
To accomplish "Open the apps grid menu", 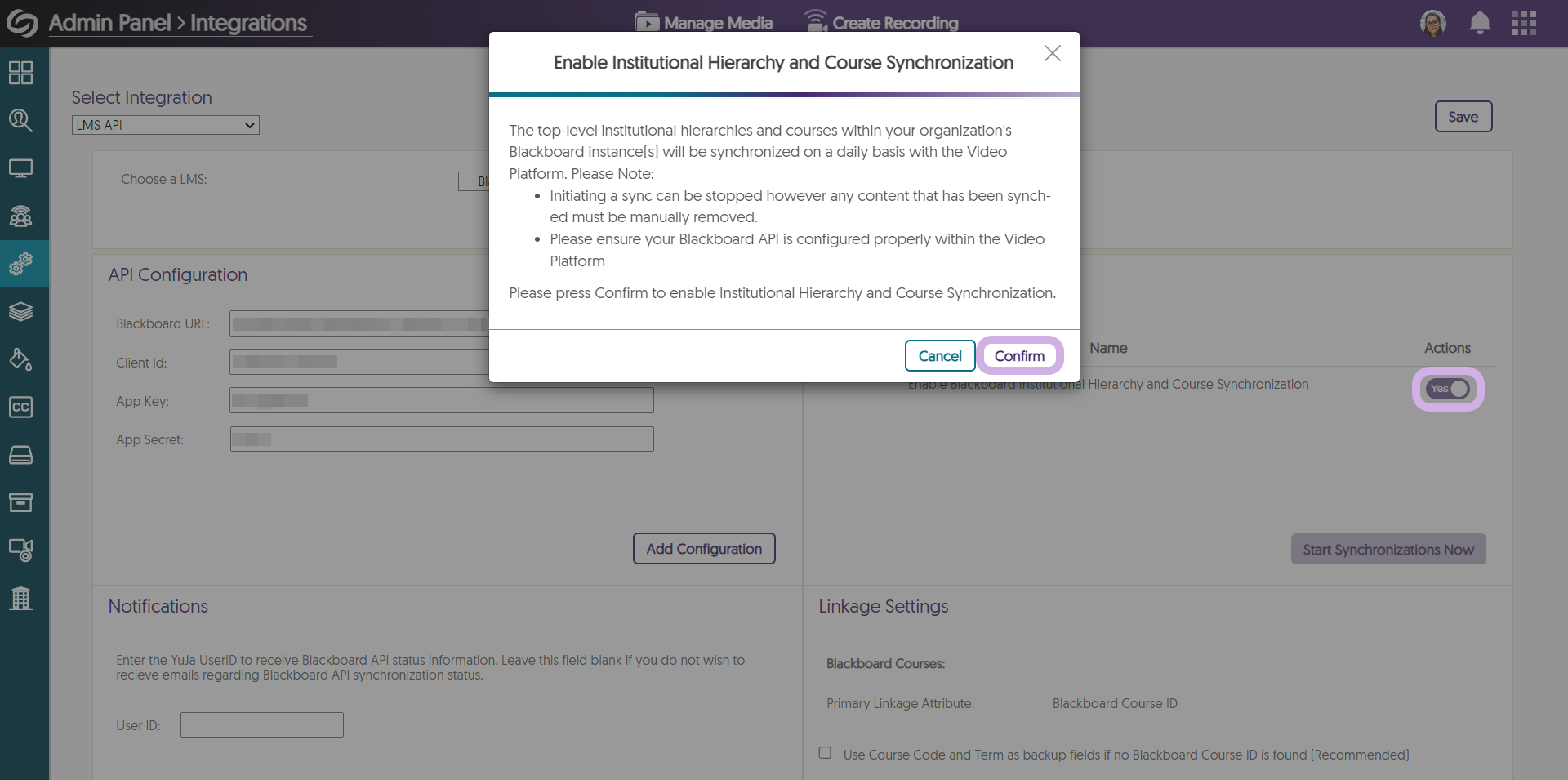I will coord(1524,23).
